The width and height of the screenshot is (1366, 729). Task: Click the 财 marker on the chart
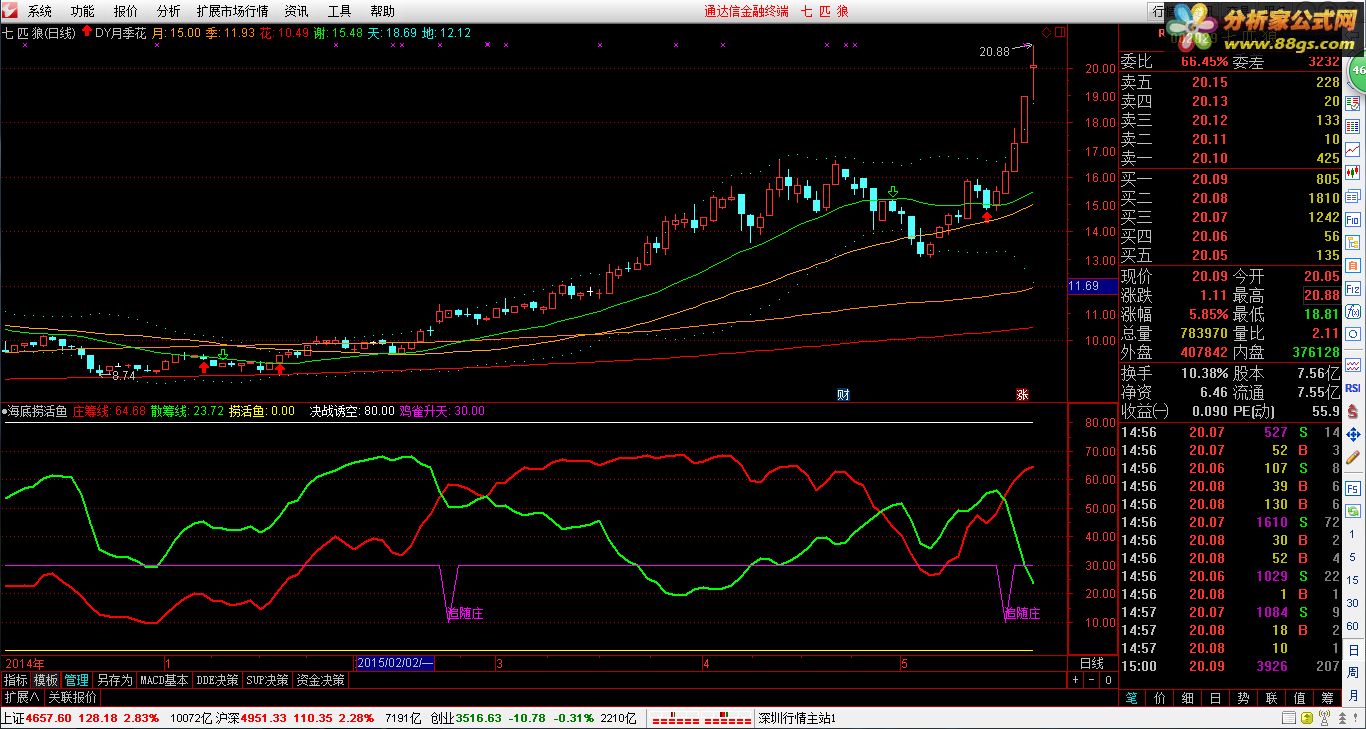(843, 394)
